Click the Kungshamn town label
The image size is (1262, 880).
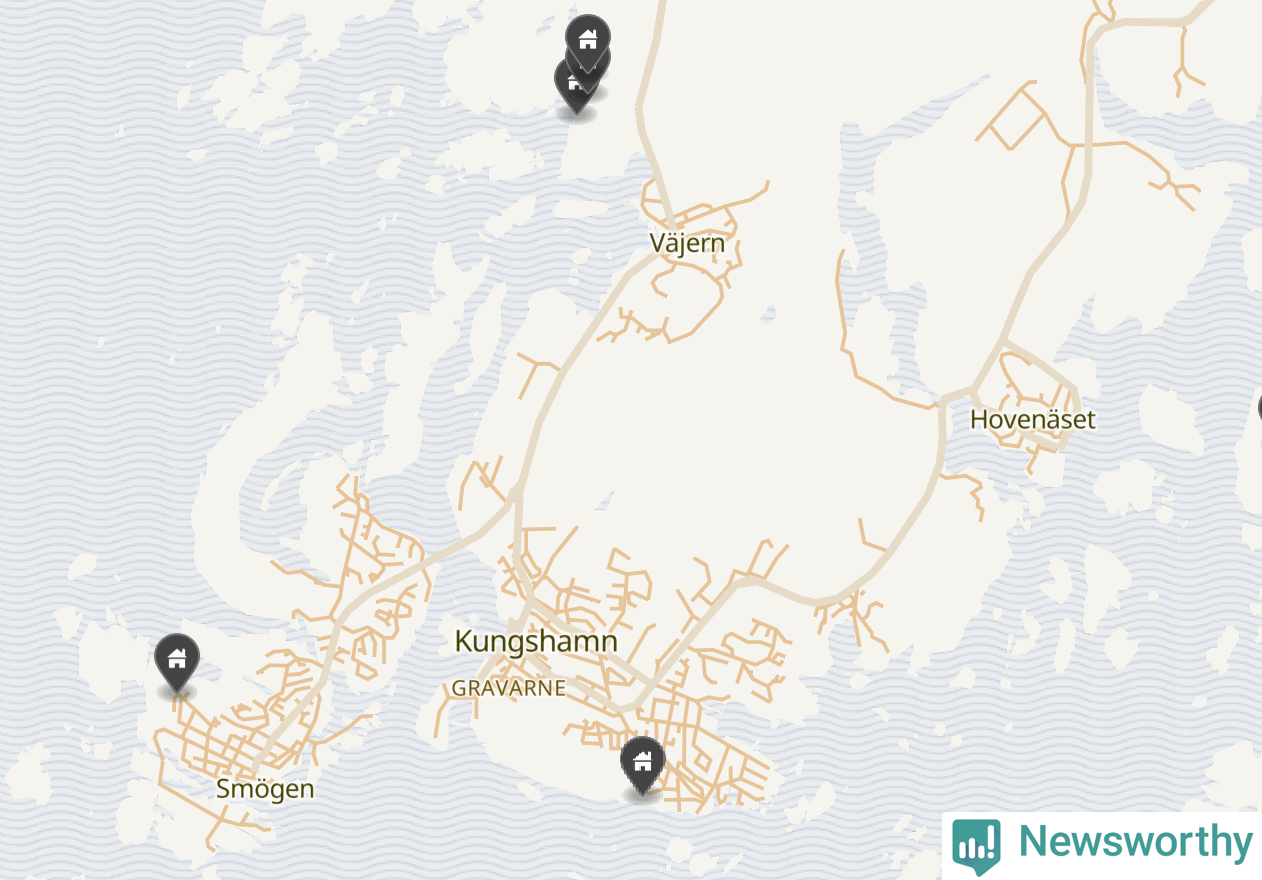click(x=536, y=641)
